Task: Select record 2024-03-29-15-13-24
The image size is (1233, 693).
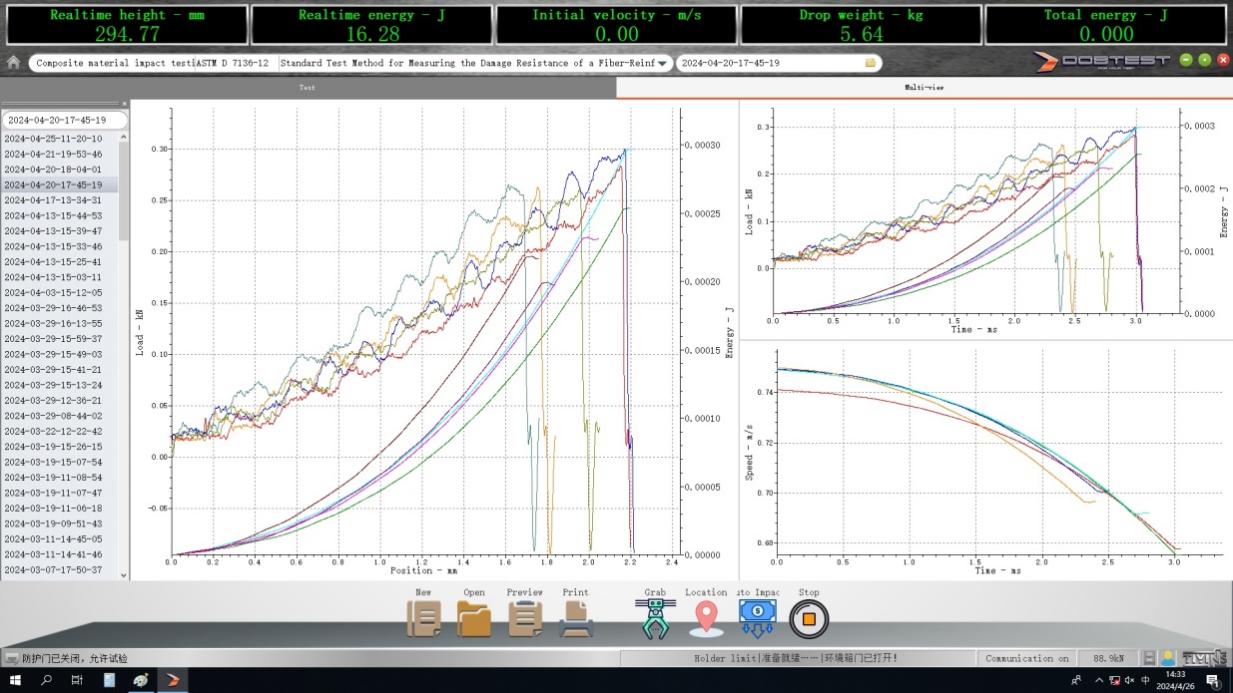Action: (x=60, y=385)
